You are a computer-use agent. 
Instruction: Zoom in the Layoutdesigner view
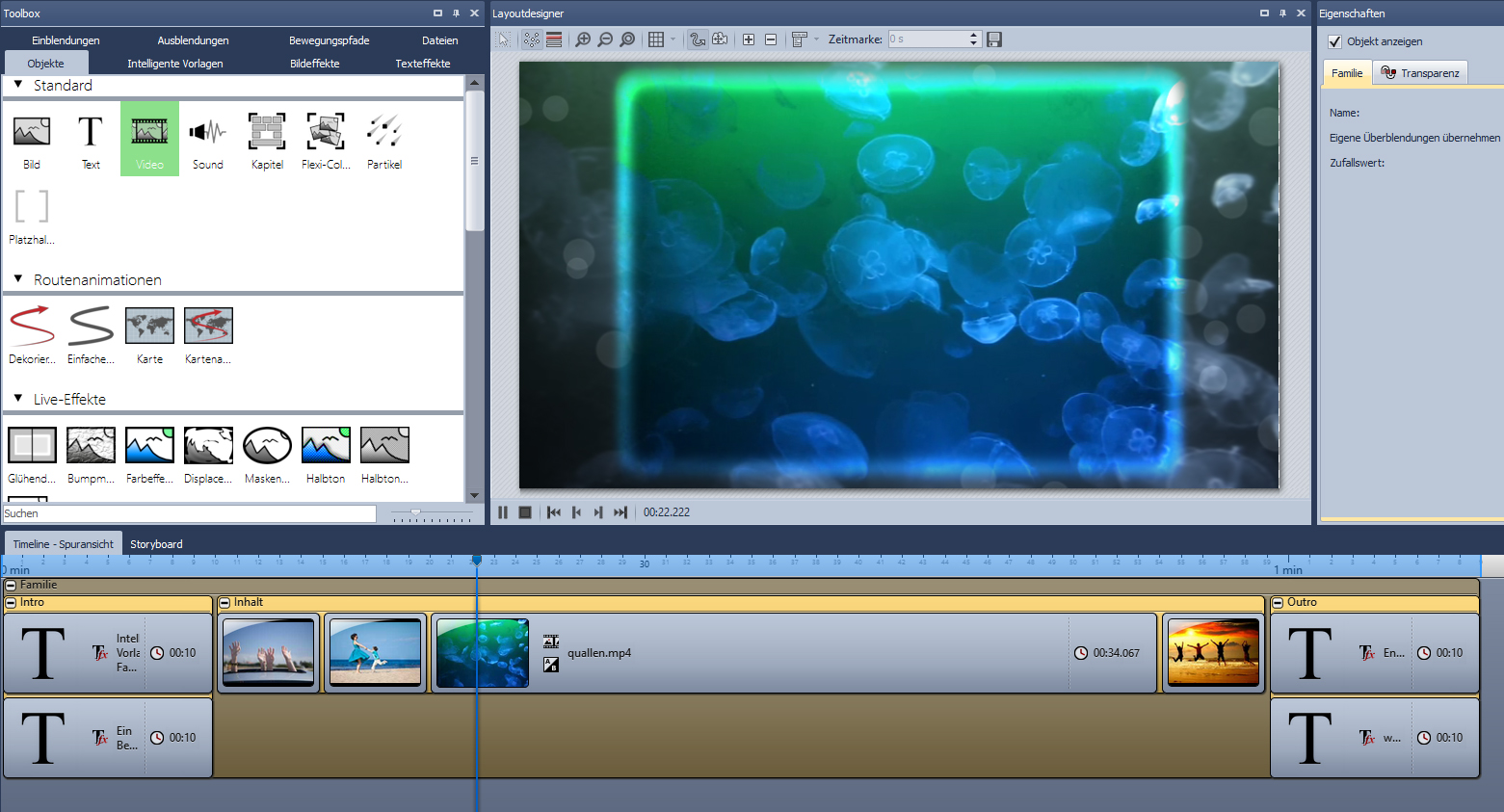tap(583, 39)
